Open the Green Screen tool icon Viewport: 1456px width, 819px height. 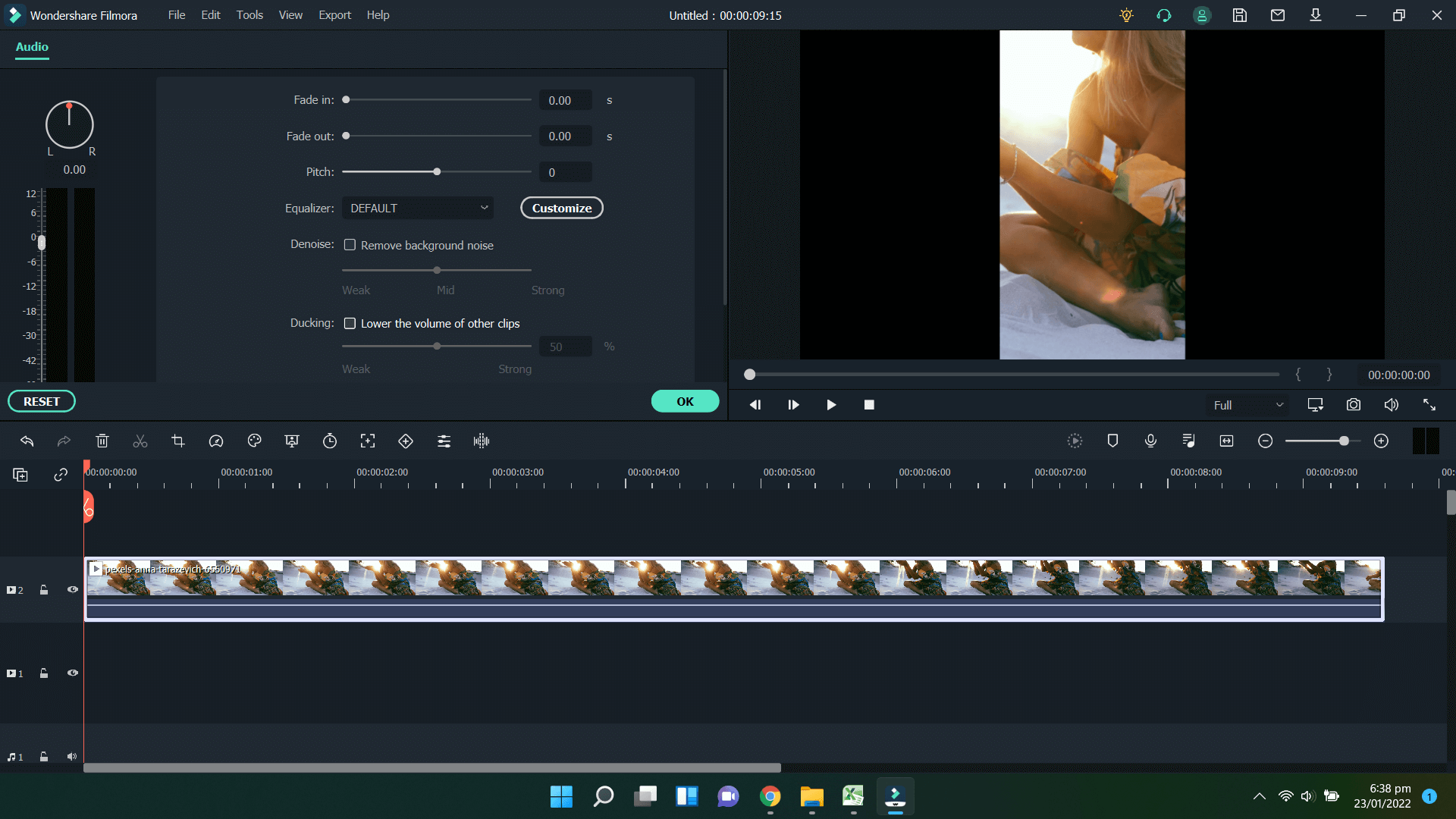click(292, 441)
